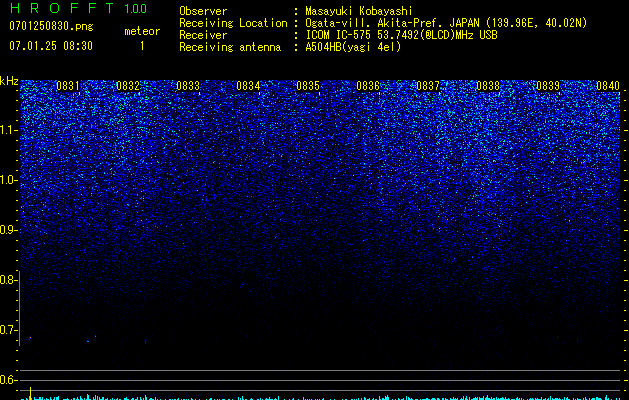Click the Receiver field label

(x=203, y=35)
